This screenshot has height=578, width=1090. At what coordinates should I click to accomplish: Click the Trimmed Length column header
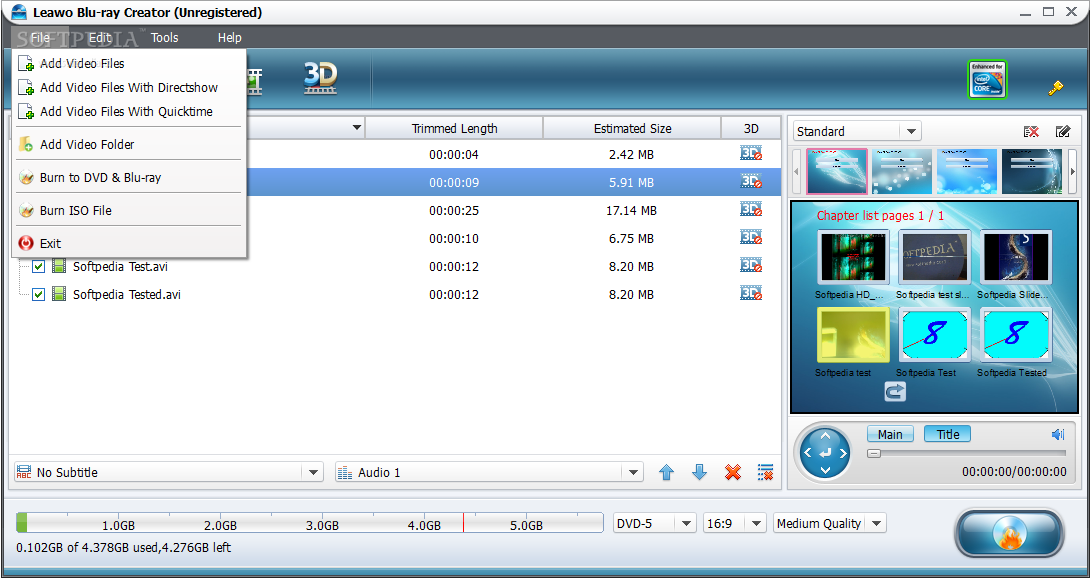pyautogui.click(x=455, y=128)
